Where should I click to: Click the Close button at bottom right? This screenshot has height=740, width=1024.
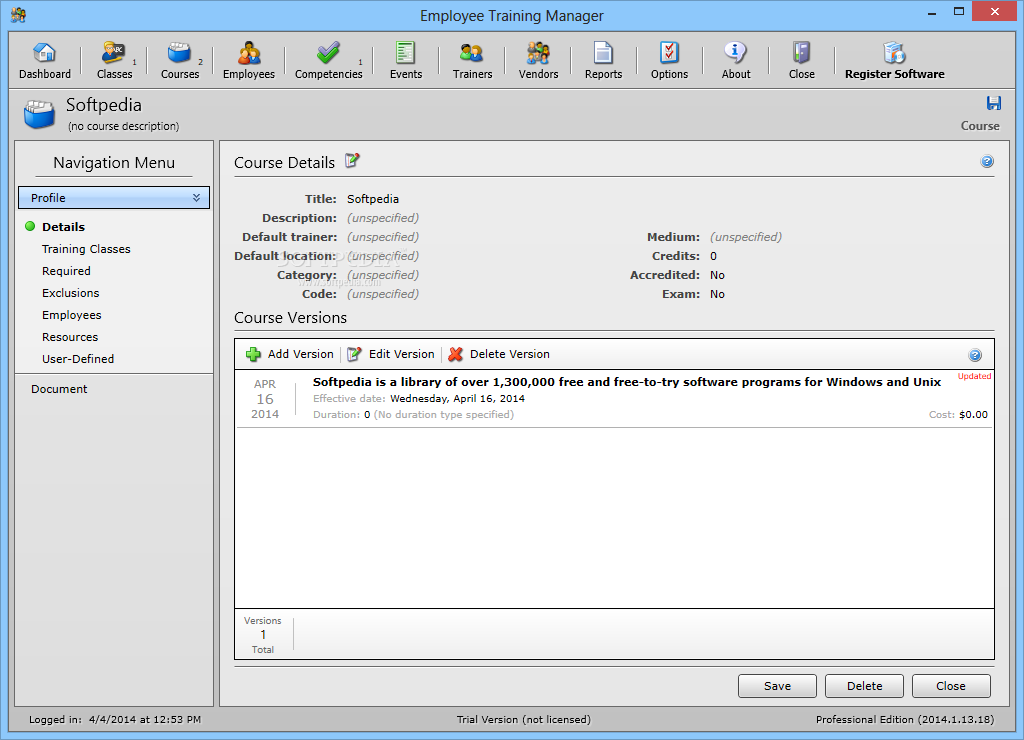tap(951, 686)
